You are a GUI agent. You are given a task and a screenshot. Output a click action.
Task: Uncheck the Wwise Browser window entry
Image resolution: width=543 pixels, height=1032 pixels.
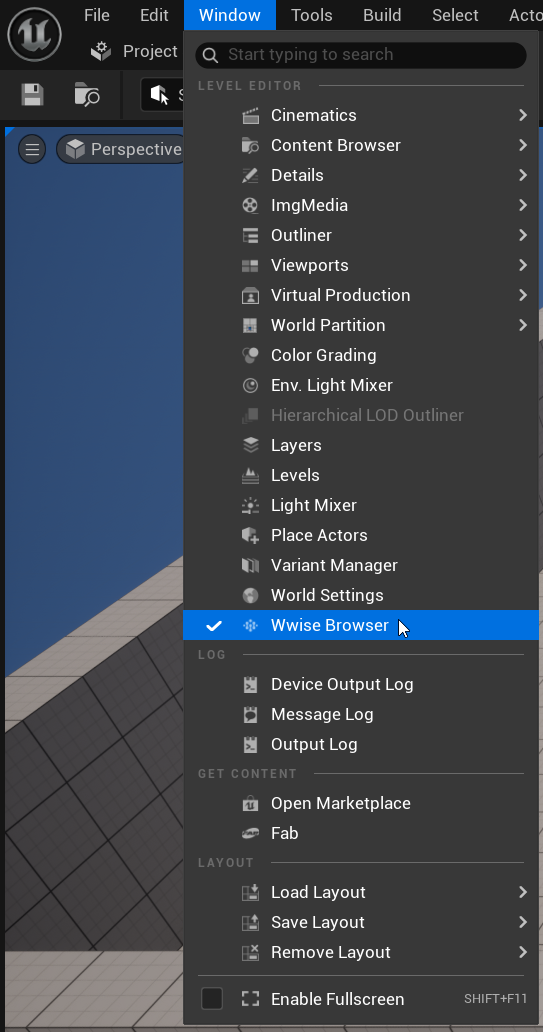click(x=361, y=625)
